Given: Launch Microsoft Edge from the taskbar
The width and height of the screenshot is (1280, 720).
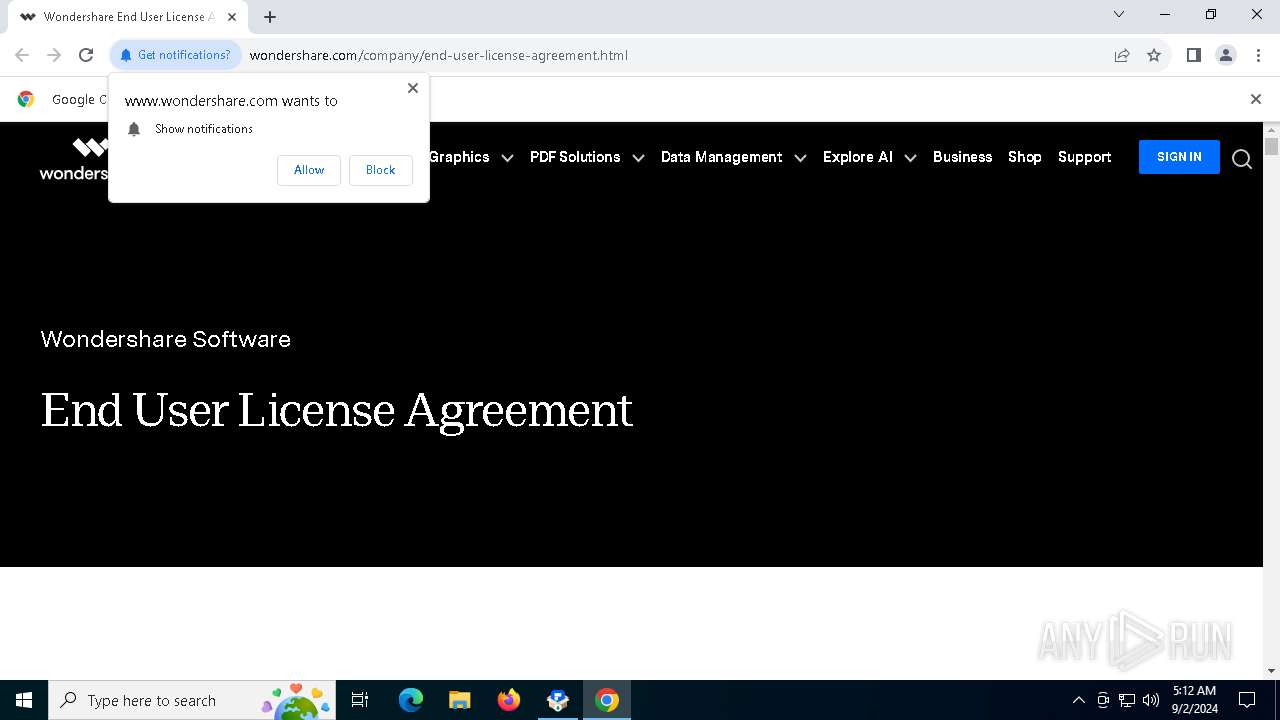Looking at the screenshot, I should 411,700.
